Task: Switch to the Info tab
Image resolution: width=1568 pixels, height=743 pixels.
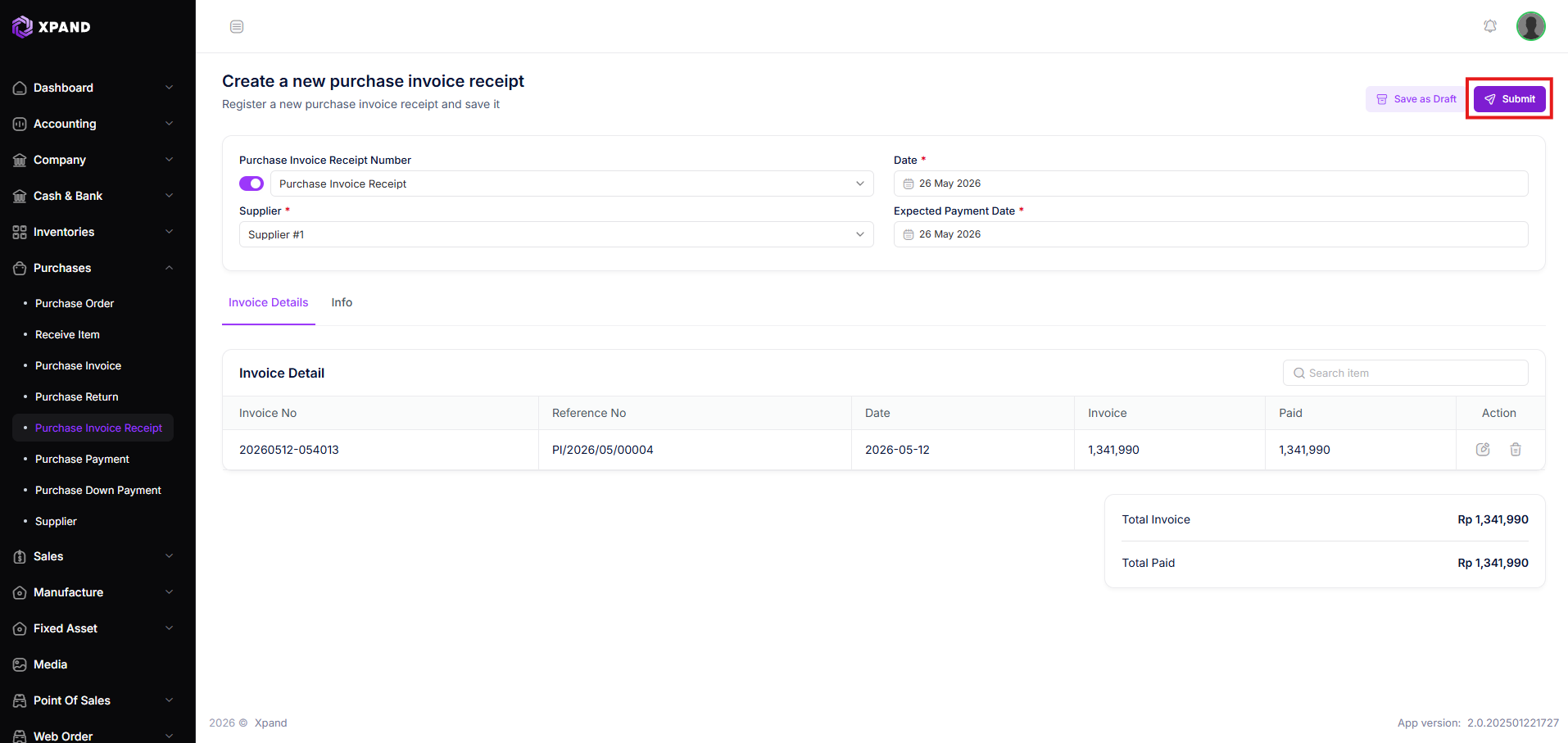Action: 342,302
